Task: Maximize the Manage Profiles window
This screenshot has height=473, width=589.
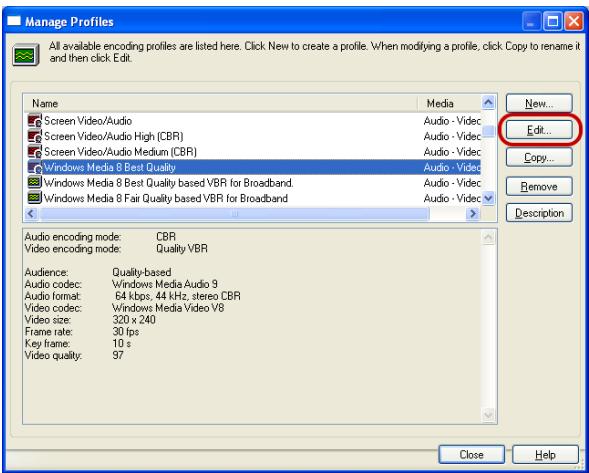Action: point(553,21)
